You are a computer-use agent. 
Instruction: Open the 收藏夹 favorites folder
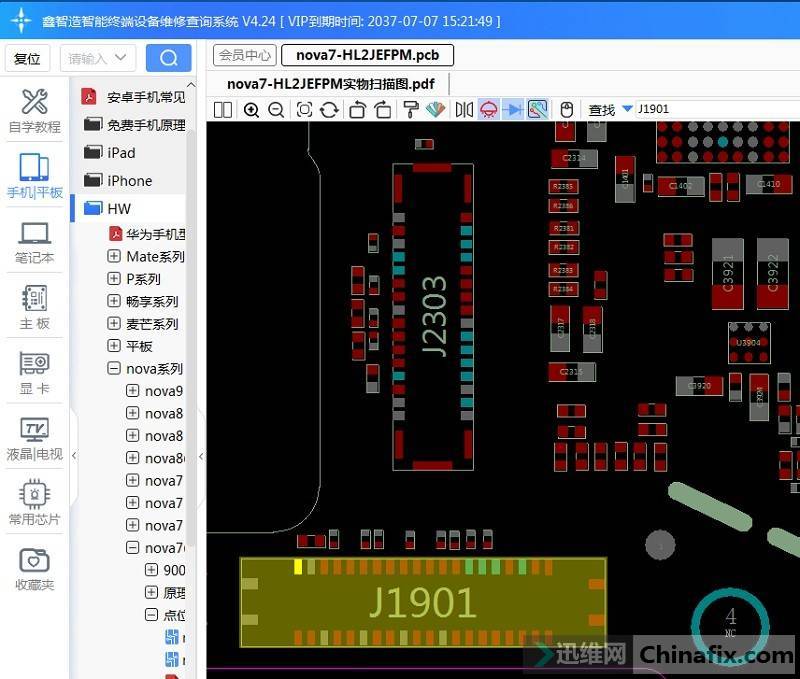coord(34,569)
